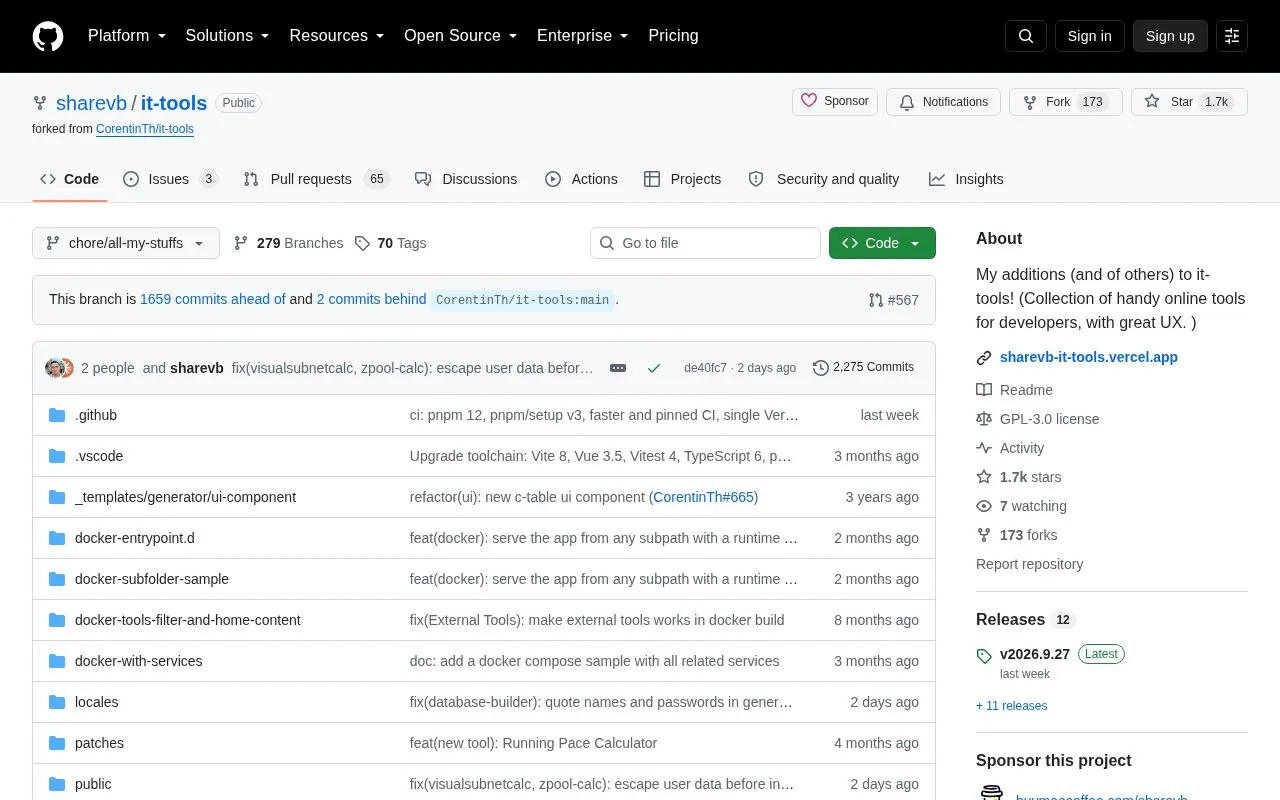Expand the green Code dropdown
The image size is (1280, 800).
(x=882, y=243)
